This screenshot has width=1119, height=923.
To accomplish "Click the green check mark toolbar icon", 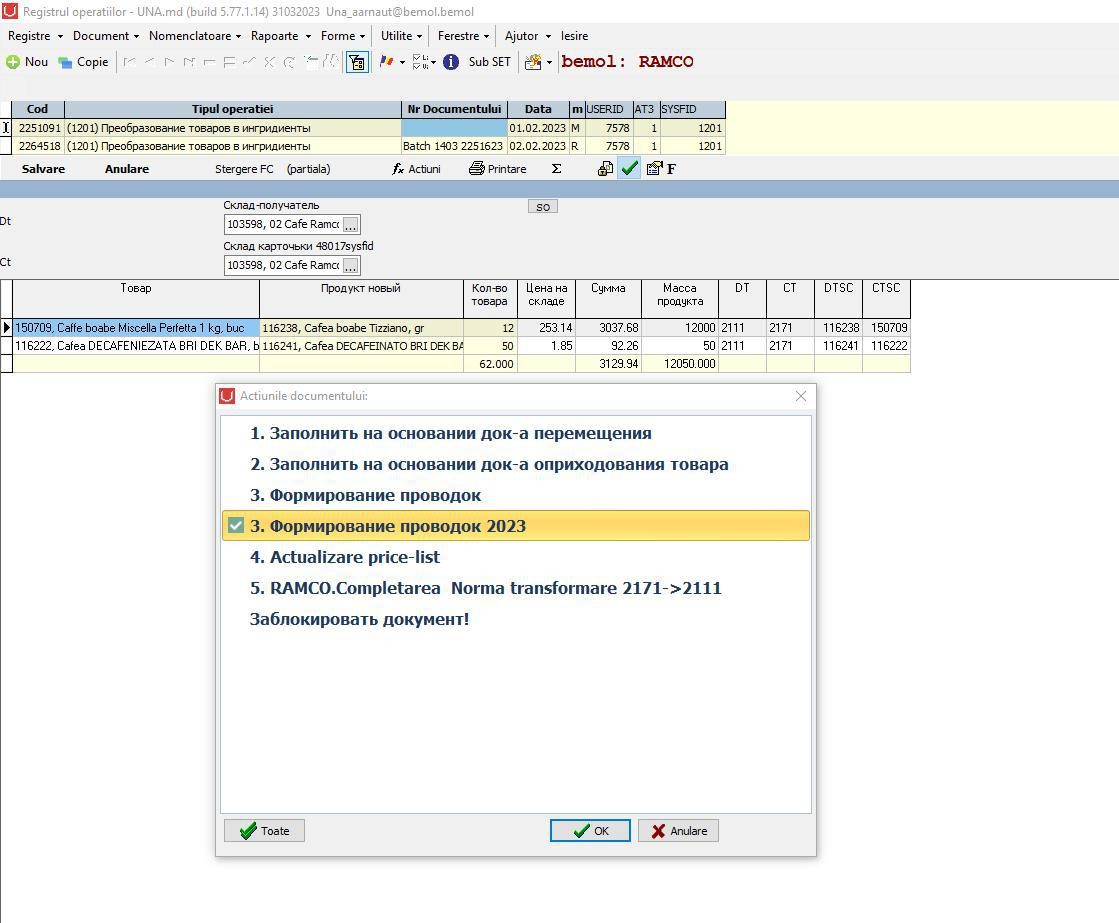I will [629, 169].
